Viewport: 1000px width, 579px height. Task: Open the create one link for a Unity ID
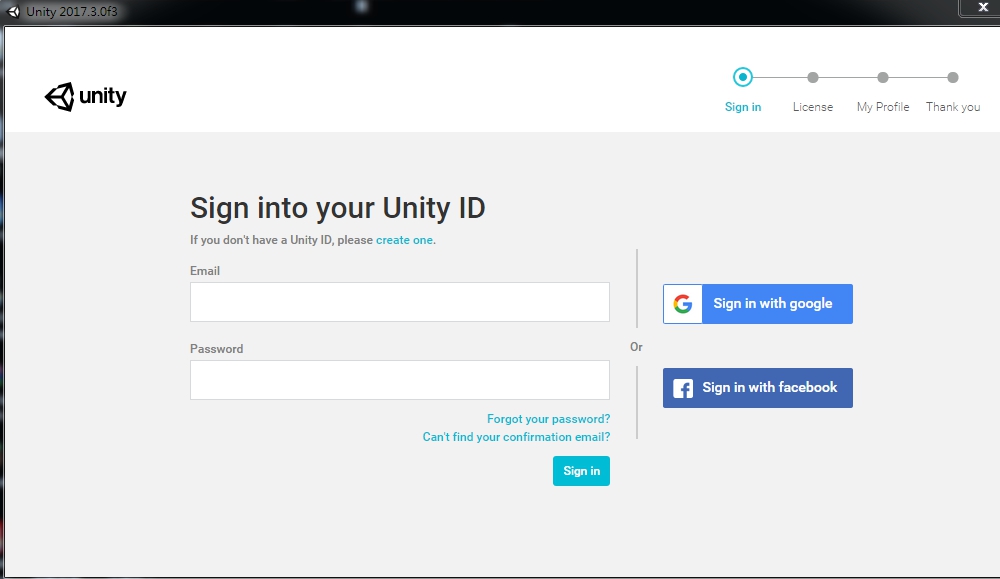[x=404, y=240]
